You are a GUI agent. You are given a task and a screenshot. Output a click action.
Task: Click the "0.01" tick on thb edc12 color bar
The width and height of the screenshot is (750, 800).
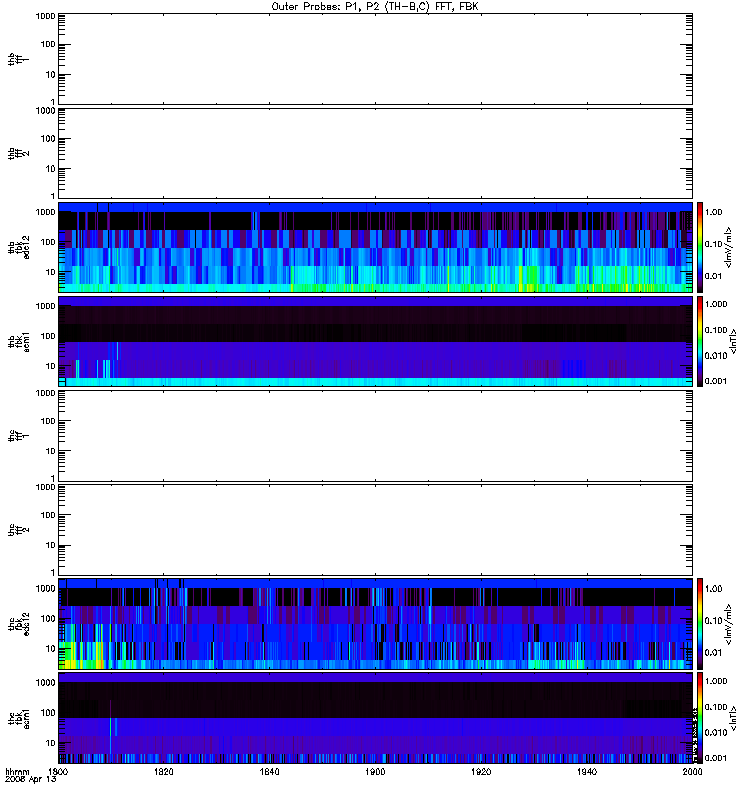[x=713, y=276]
